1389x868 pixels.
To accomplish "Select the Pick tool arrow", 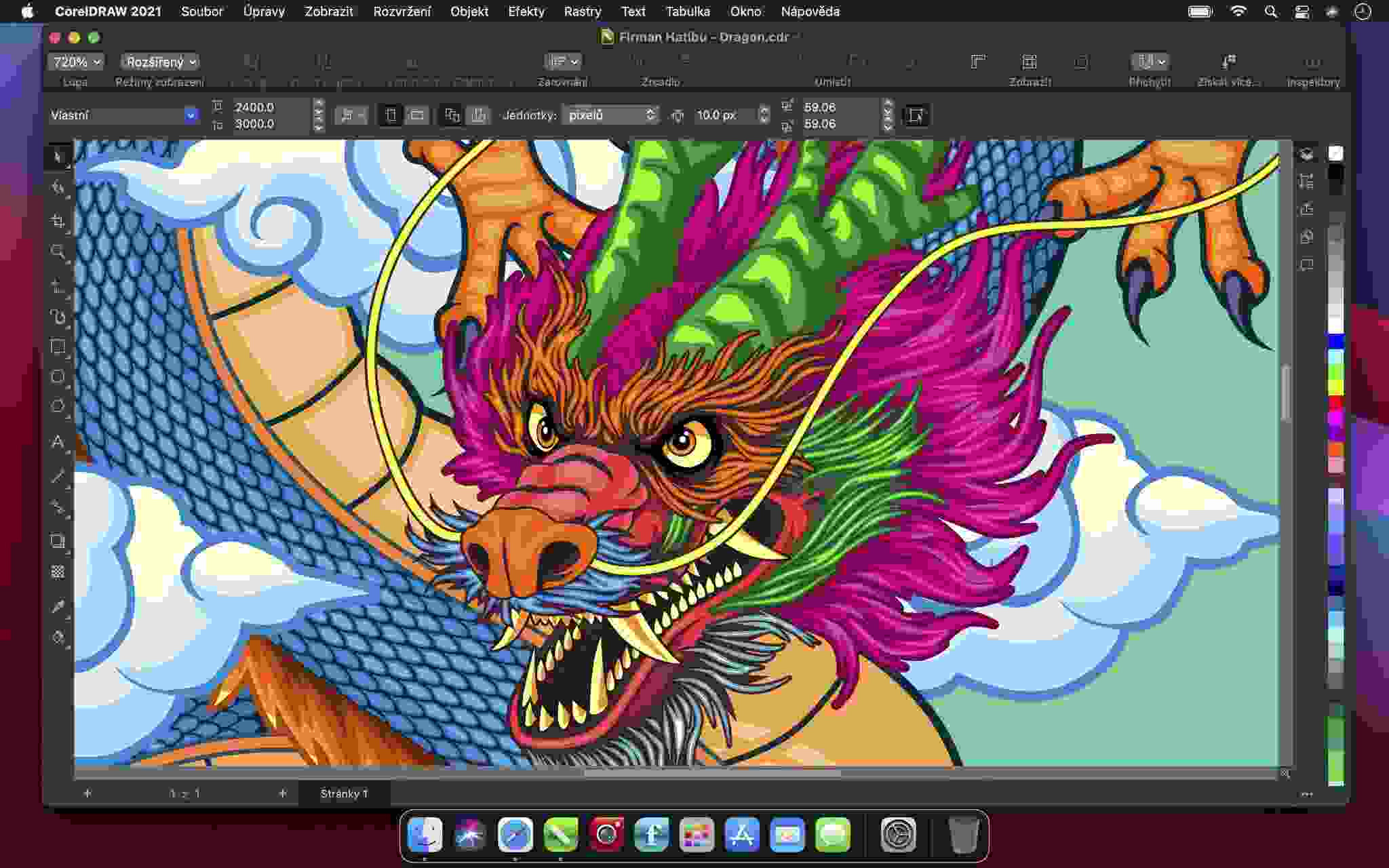I will coord(58,156).
